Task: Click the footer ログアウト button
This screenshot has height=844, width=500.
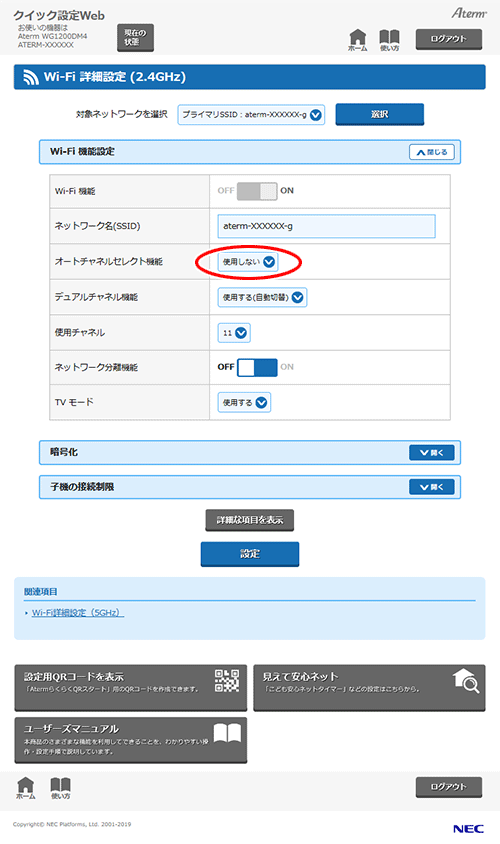Action: (448, 786)
